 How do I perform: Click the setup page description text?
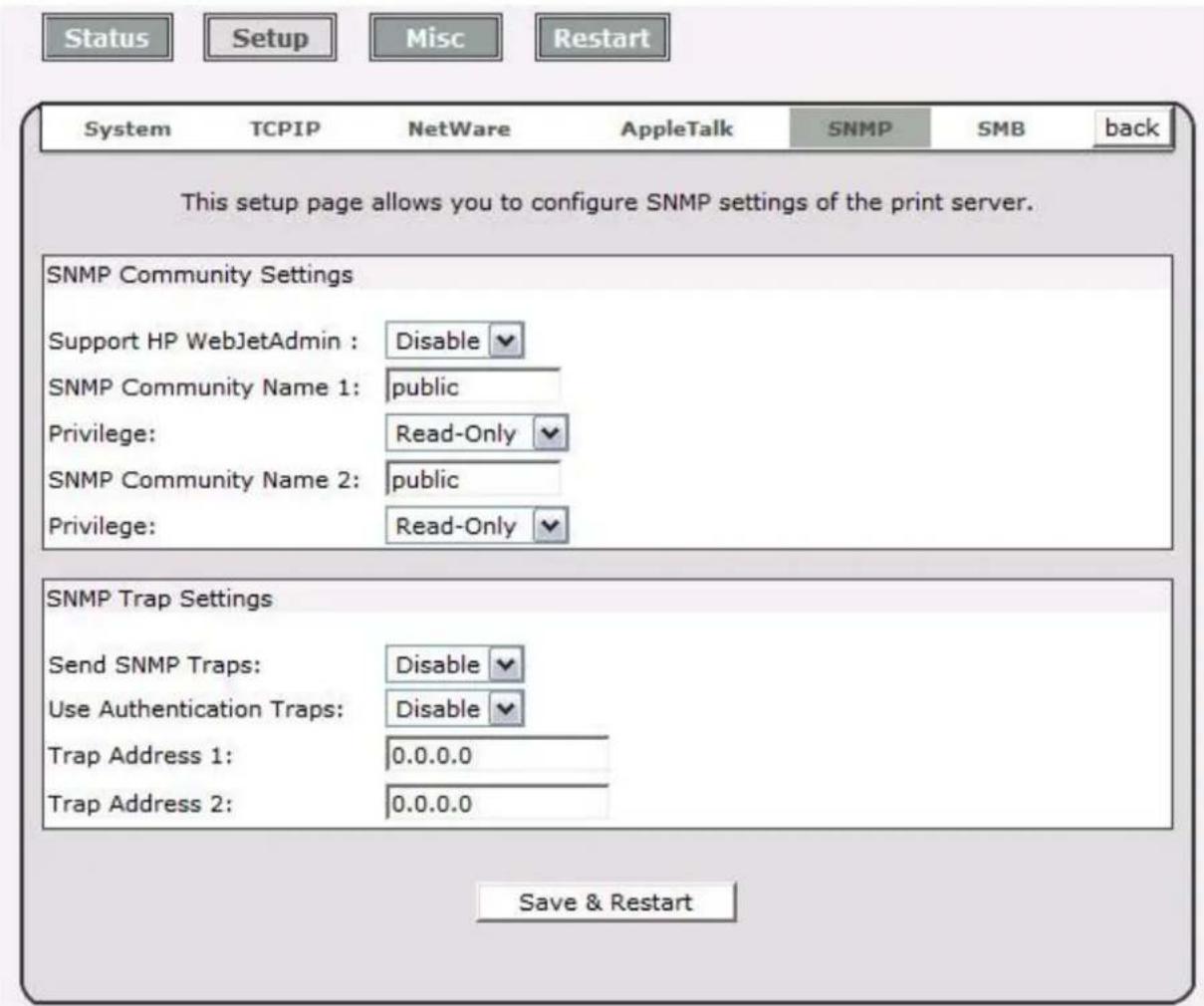[606, 203]
